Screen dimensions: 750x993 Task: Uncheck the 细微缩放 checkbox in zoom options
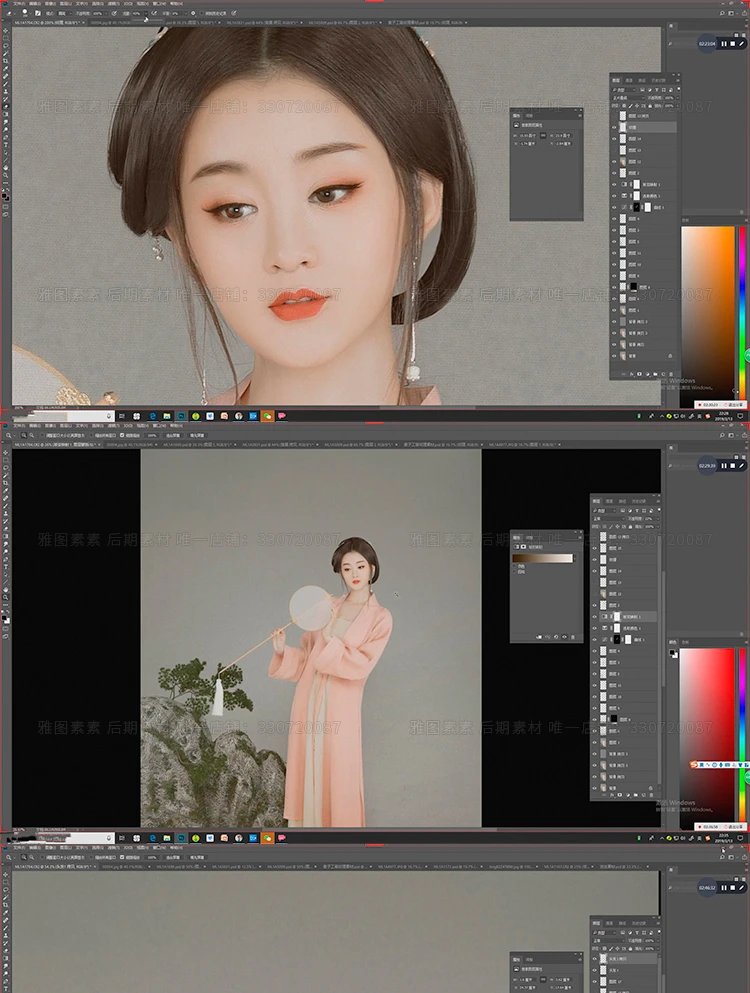pos(122,436)
